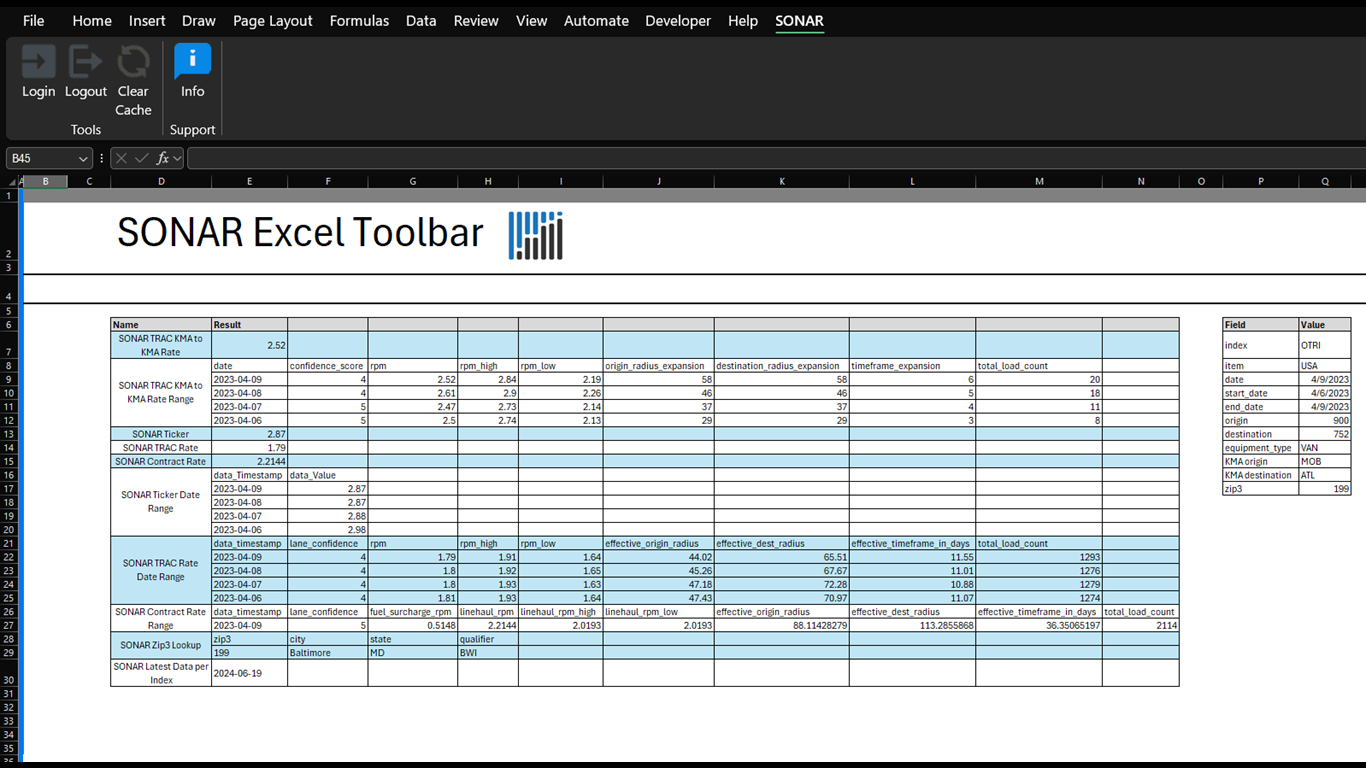1366x768 pixels.
Task: Click the 'SONAR Contract Rate' value 2.2144
Action: [x=249, y=462]
